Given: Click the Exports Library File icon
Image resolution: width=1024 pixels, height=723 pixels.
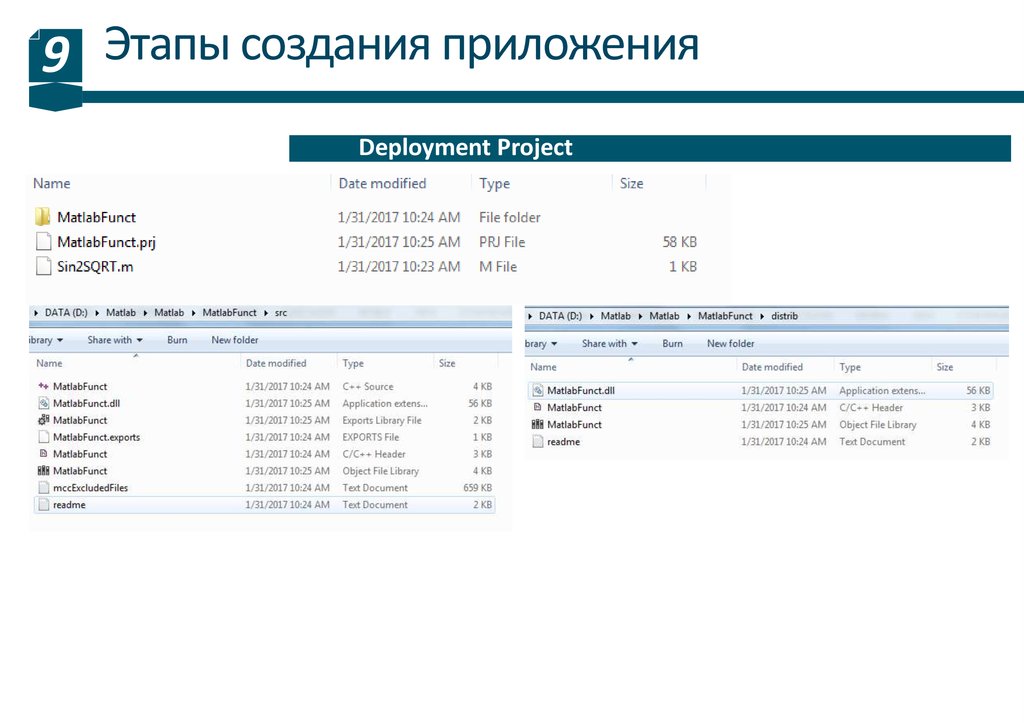Looking at the screenshot, I should coord(42,420).
